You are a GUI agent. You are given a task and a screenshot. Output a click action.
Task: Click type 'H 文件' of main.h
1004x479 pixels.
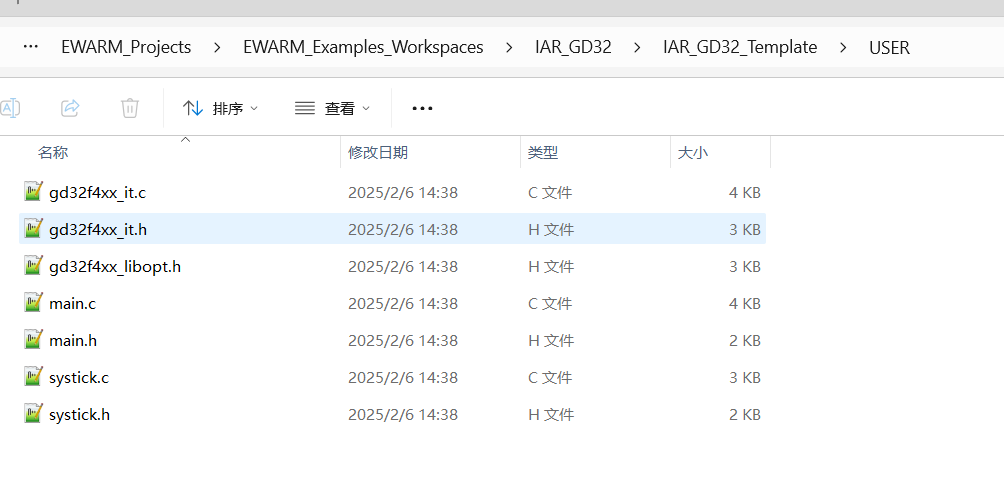(x=551, y=341)
